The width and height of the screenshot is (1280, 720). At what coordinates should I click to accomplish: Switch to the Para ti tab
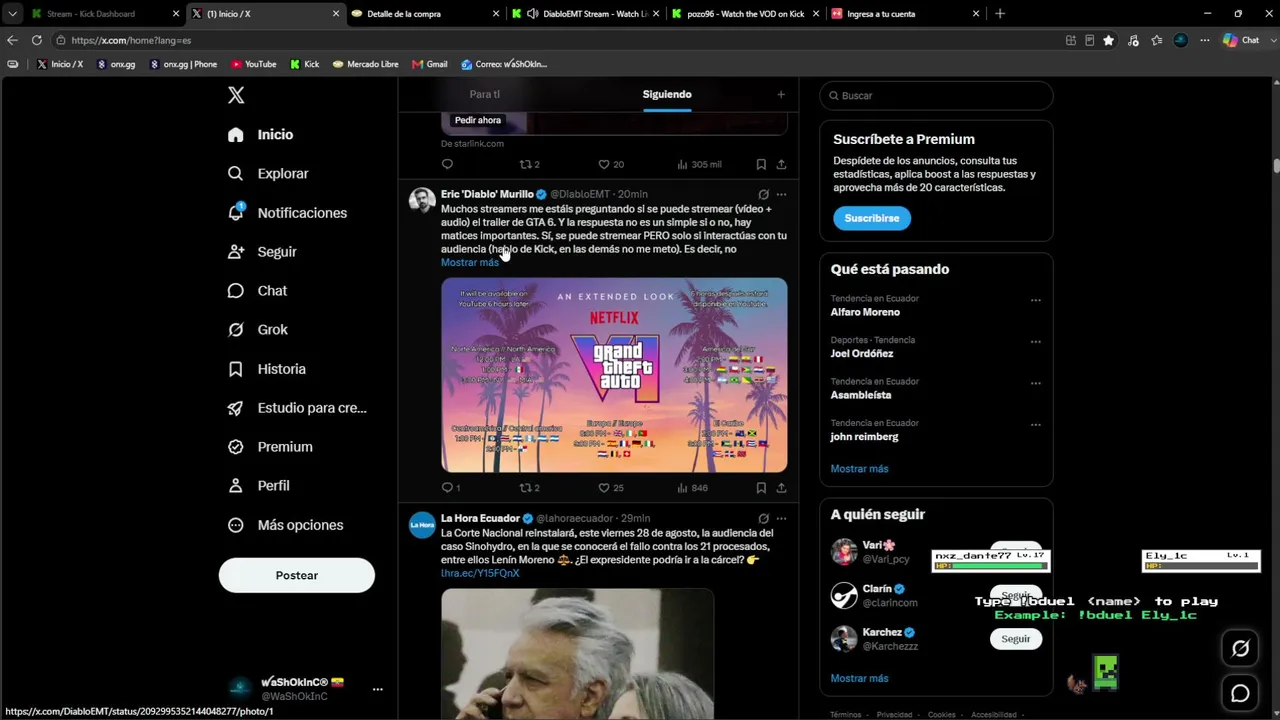point(484,94)
